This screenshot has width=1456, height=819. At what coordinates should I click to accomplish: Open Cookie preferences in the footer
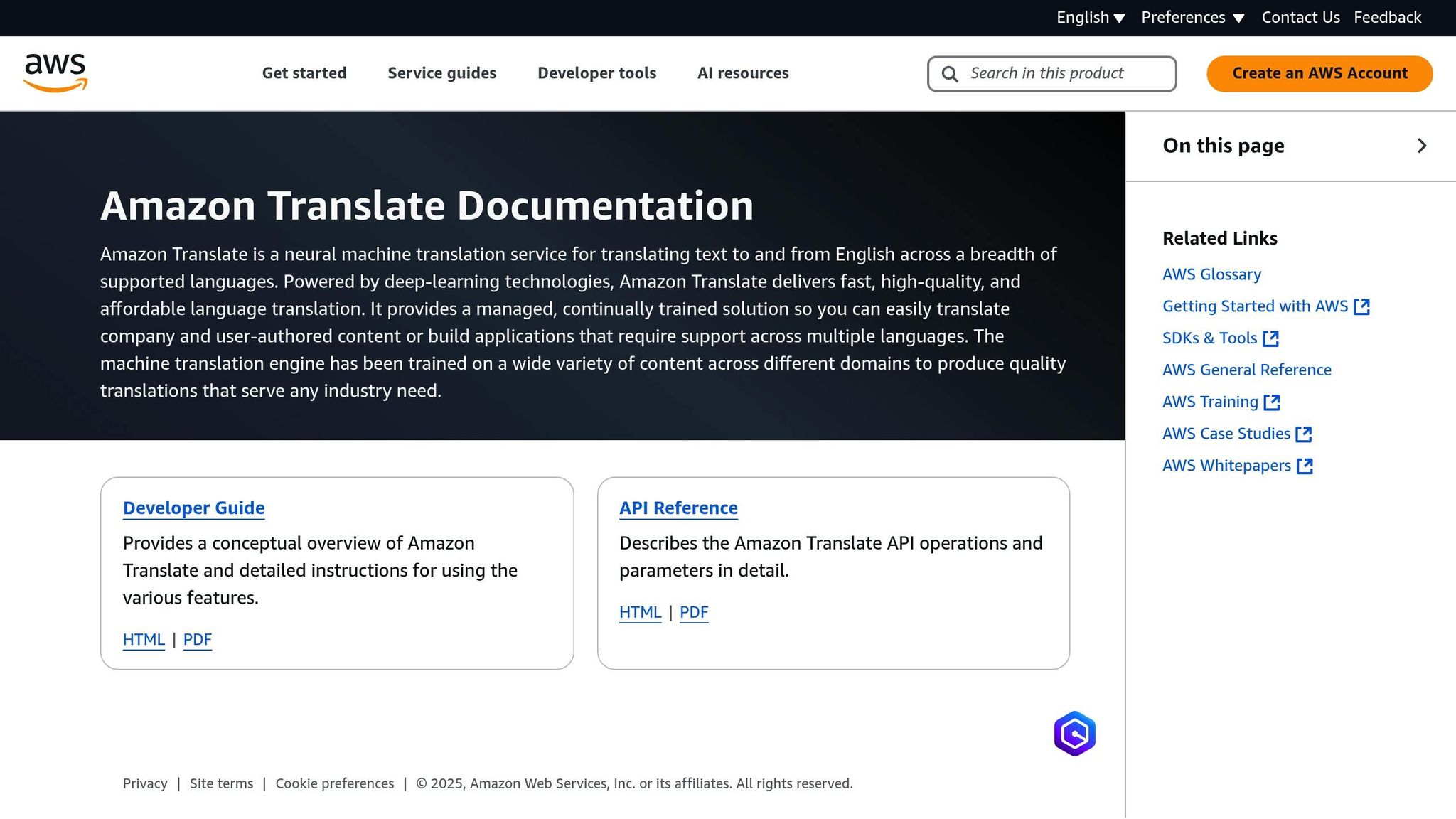tap(334, 783)
